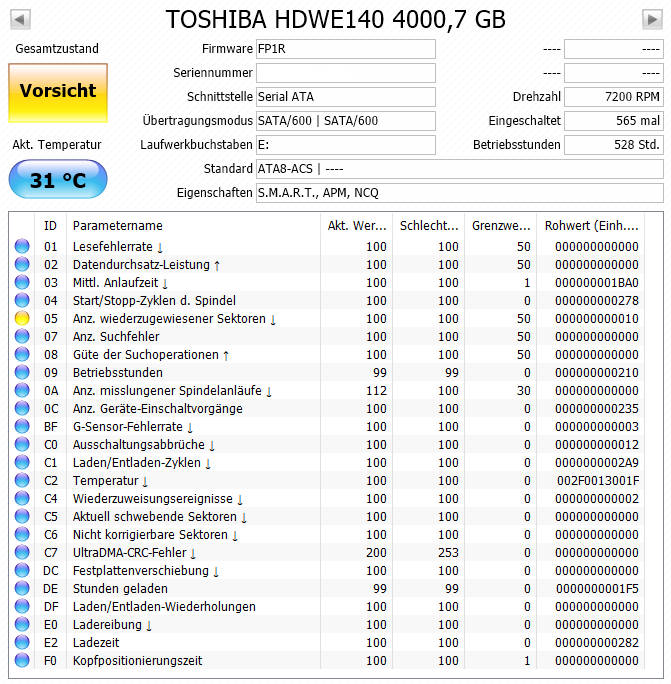Image resolution: width=671 pixels, height=684 pixels.
Task: Click the Betriebsstunden value 528 Std.
Action: pos(614,145)
